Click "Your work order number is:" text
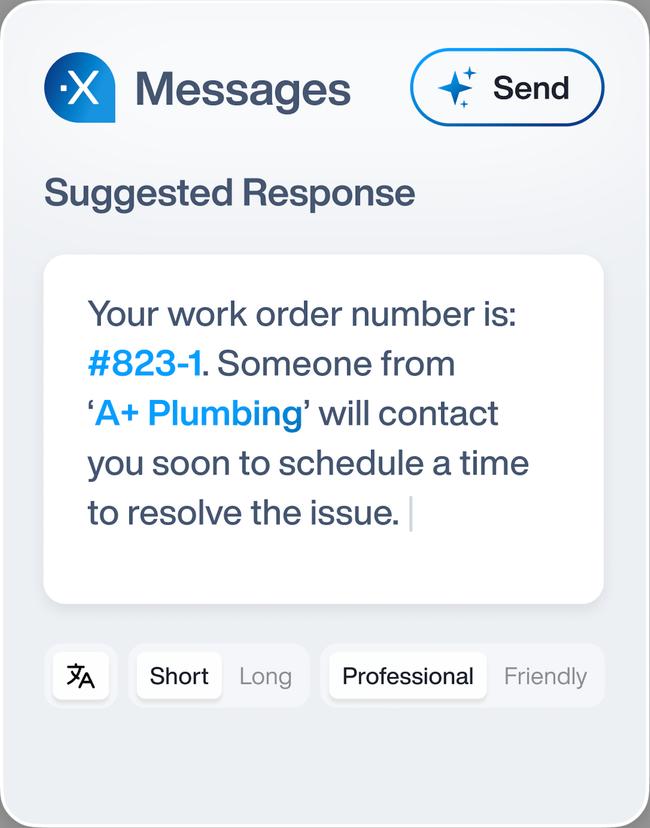 [301, 314]
